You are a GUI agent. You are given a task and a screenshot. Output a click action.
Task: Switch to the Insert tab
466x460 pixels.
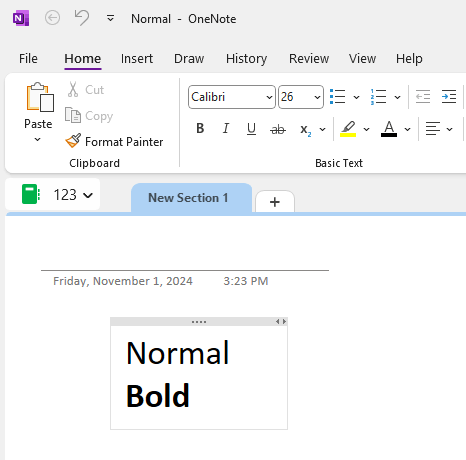click(137, 59)
